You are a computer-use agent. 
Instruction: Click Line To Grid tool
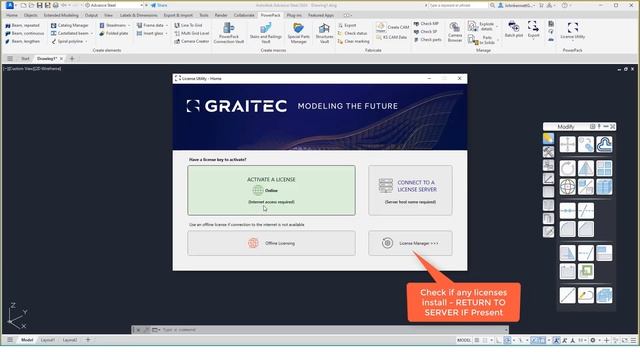pyautogui.click(x=188, y=25)
